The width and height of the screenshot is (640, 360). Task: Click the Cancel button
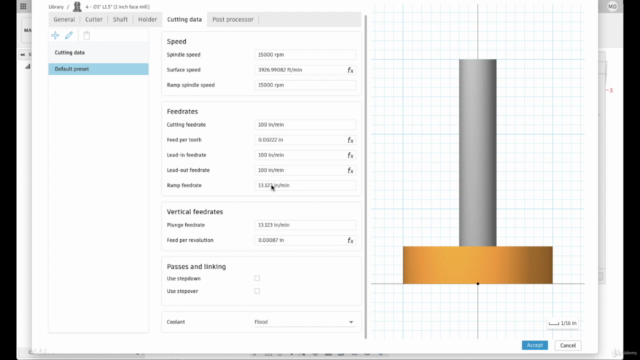(x=568, y=345)
